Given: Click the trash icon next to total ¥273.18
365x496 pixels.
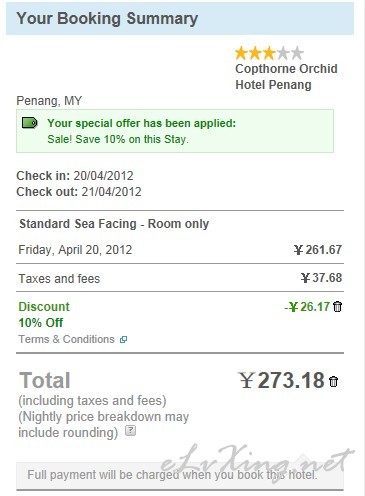Looking at the screenshot, I should click(x=333, y=381).
